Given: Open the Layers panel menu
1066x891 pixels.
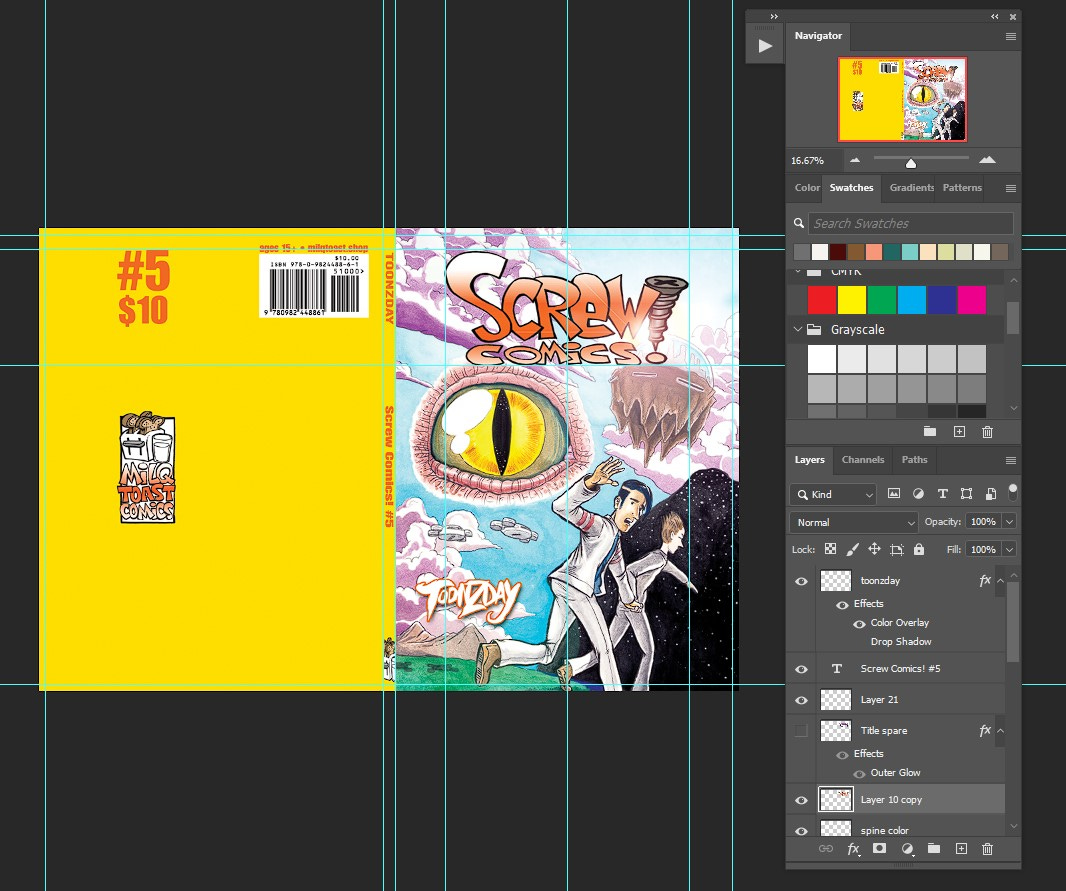Looking at the screenshot, I should (1011, 460).
